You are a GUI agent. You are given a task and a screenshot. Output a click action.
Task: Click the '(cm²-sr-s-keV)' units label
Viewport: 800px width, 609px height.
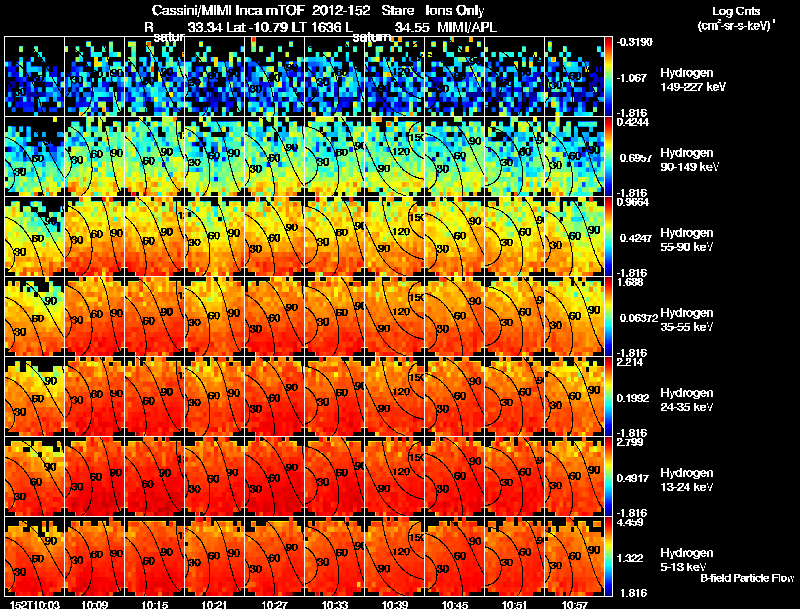pos(736,26)
